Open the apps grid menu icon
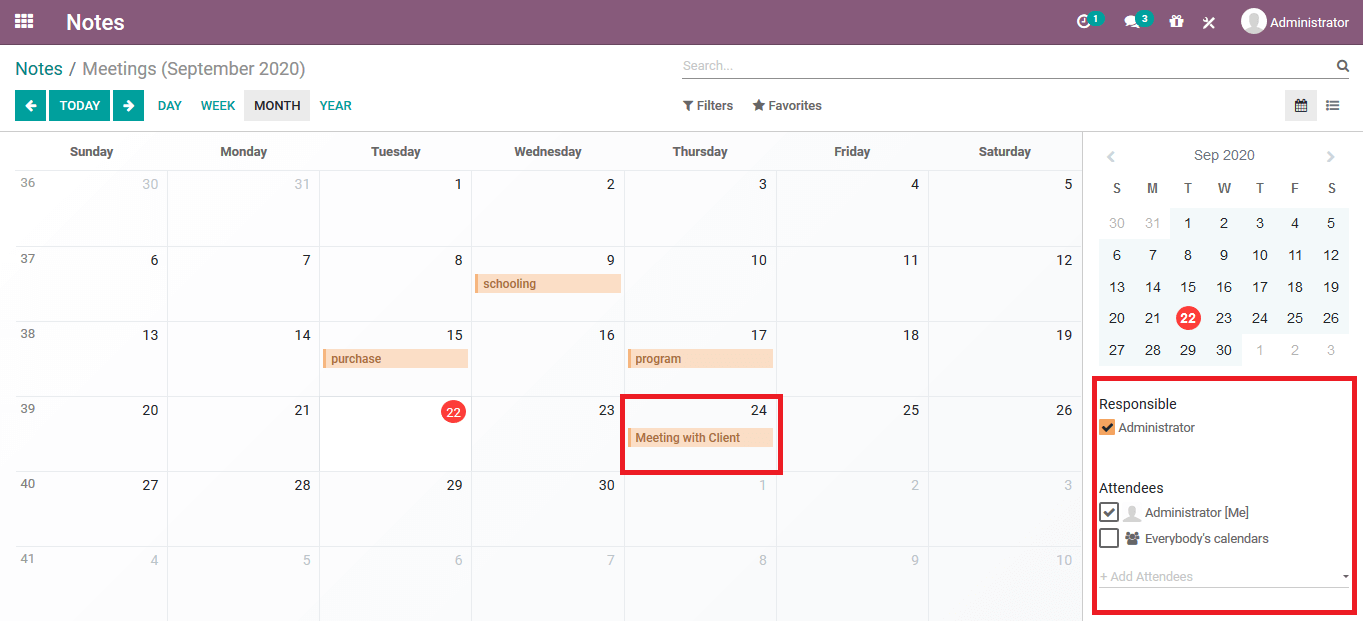1363x621 pixels. click(24, 21)
